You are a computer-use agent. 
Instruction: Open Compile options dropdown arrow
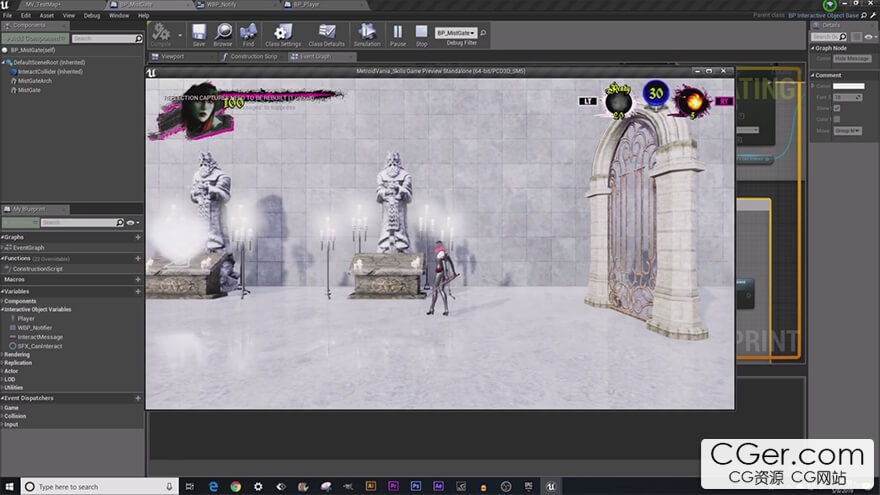(x=180, y=35)
